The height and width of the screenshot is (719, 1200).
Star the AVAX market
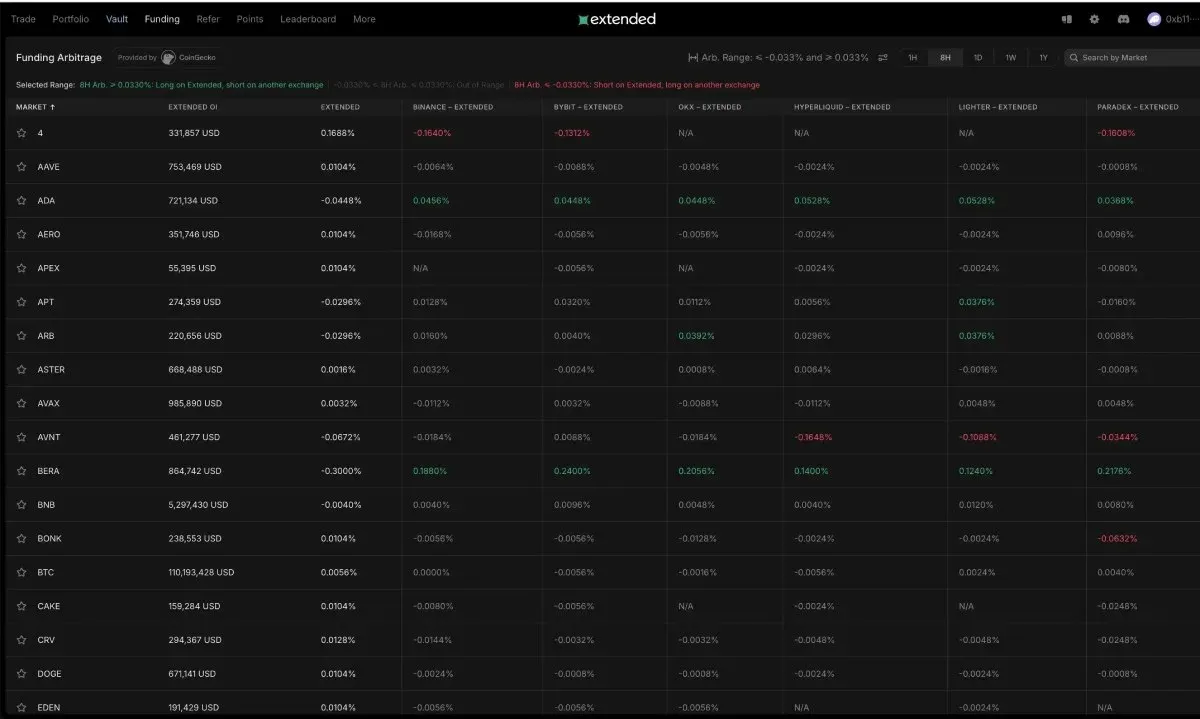tap(21, 403)
